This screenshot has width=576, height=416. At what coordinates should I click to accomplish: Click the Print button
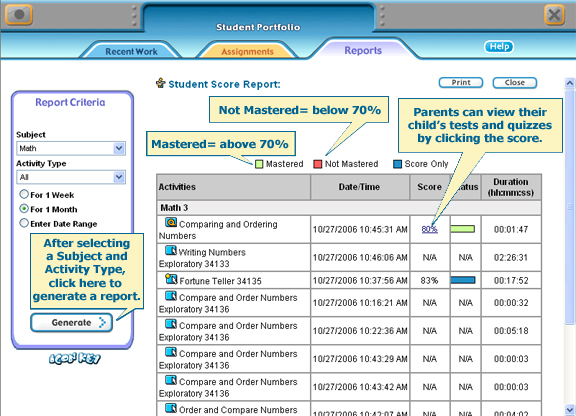(x=461, y=83)
